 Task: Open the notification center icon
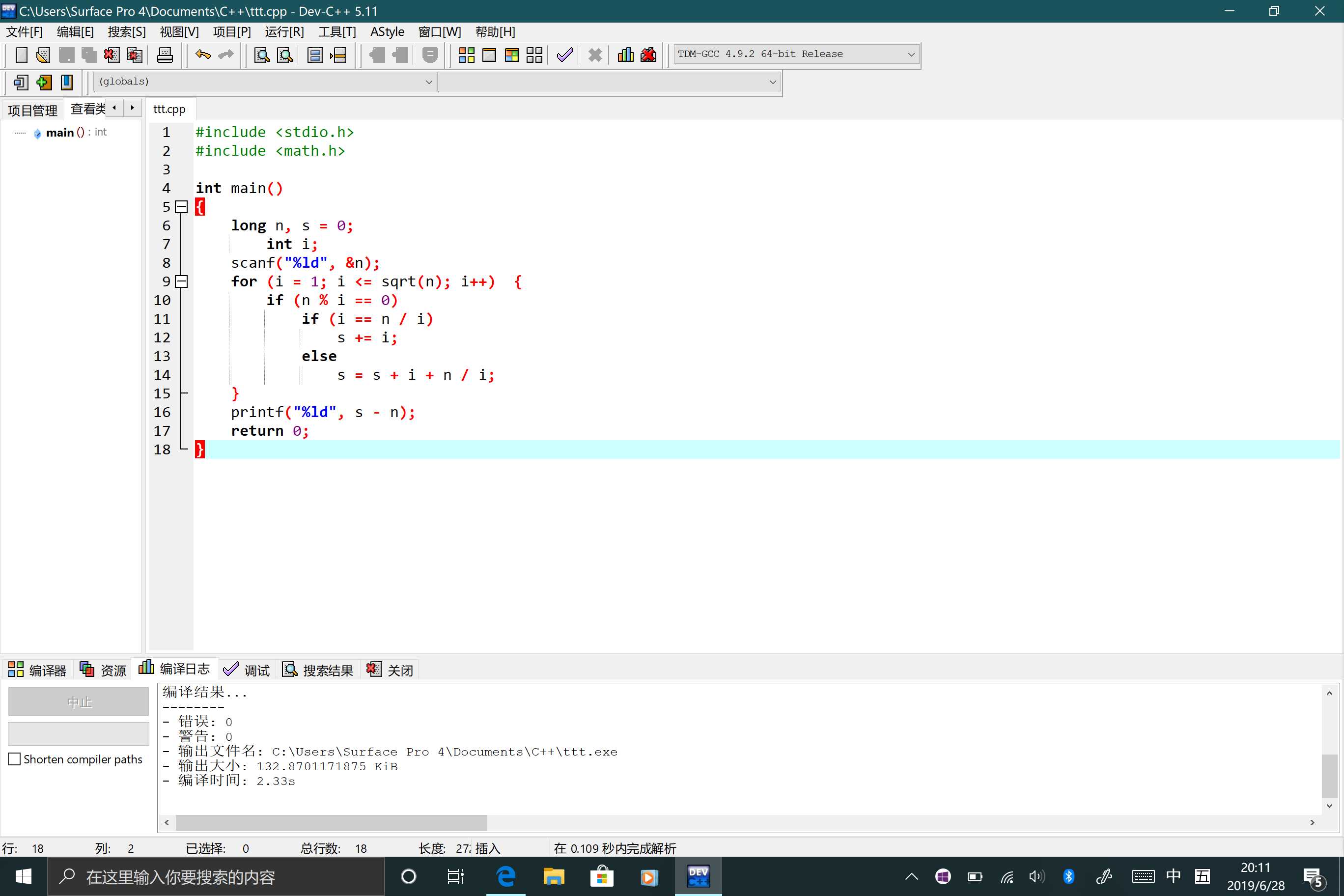click(1315, 877)
